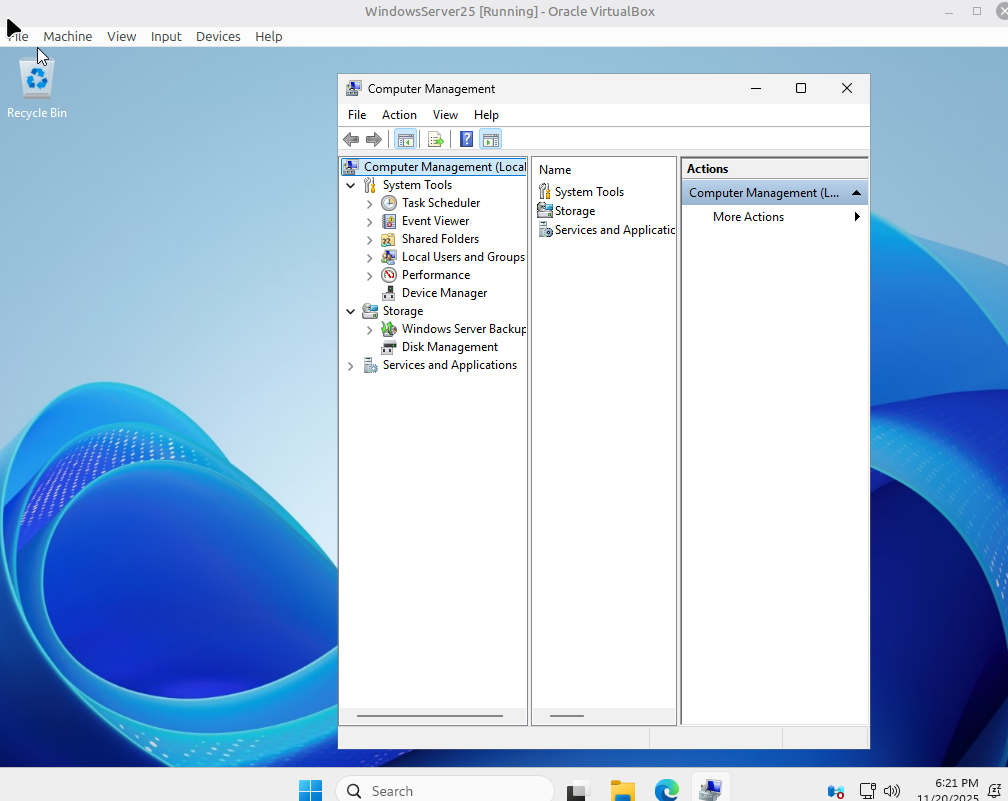
Task: Select Storage in the Name list
Action: tap(575, 211)
